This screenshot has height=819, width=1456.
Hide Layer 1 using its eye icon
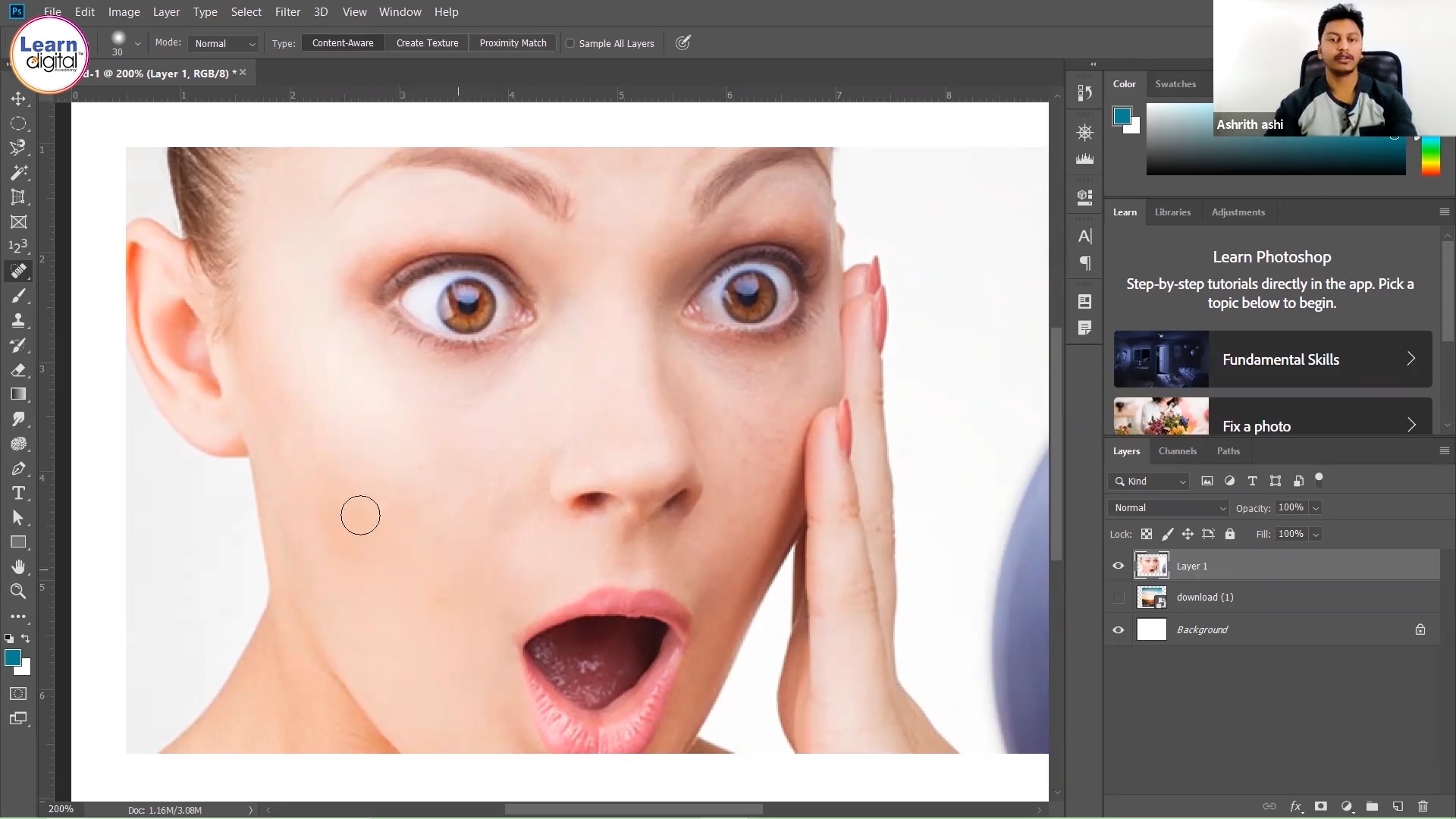[1119, 566]
